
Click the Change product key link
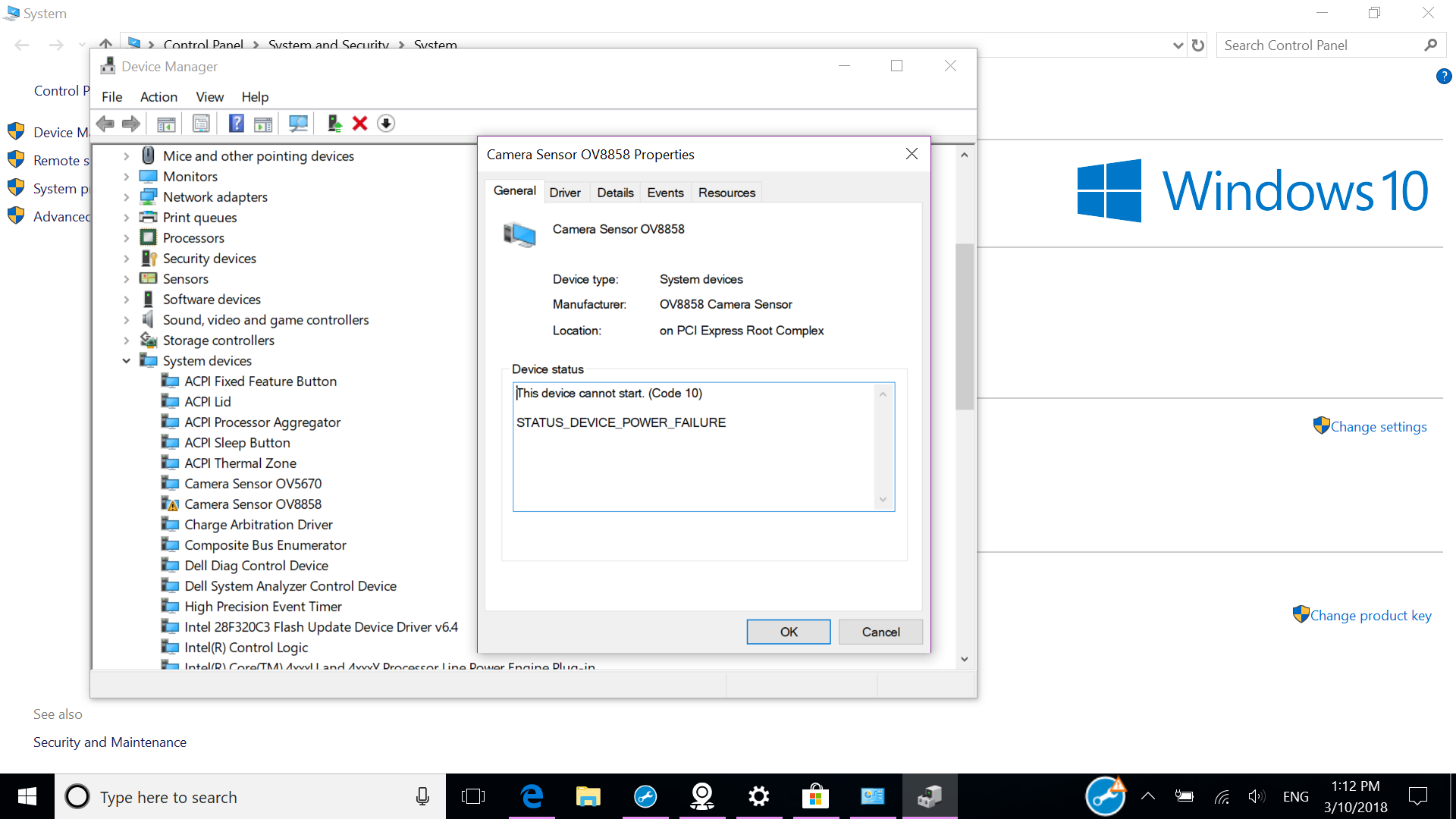click(x=1370, y=616)
